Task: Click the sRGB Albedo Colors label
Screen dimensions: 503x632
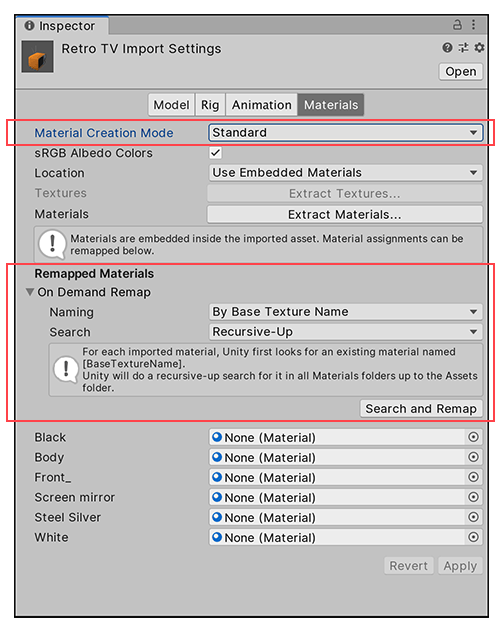Action: tap(94, 153)
